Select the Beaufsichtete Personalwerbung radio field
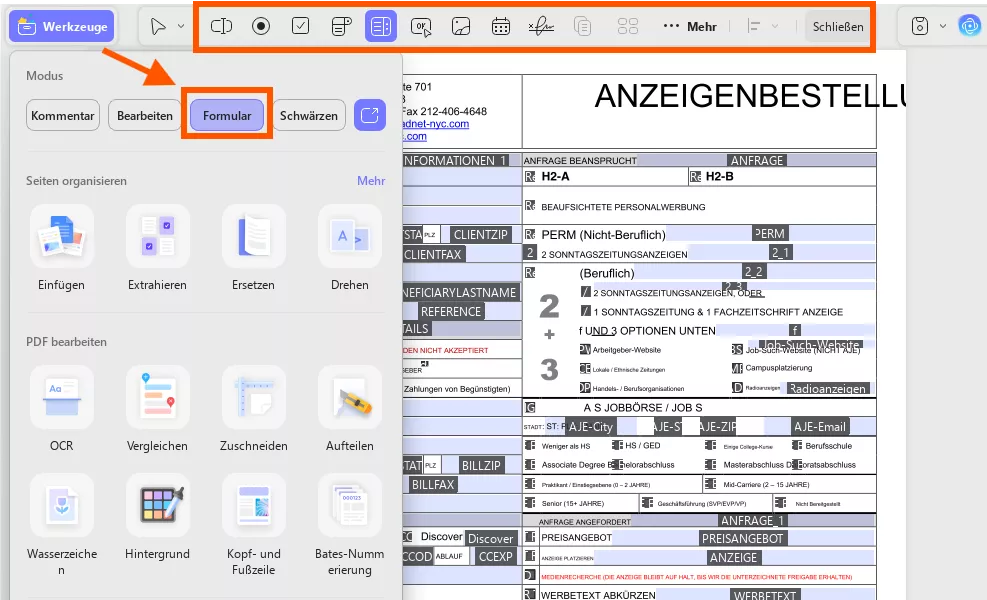 (530, 206)
